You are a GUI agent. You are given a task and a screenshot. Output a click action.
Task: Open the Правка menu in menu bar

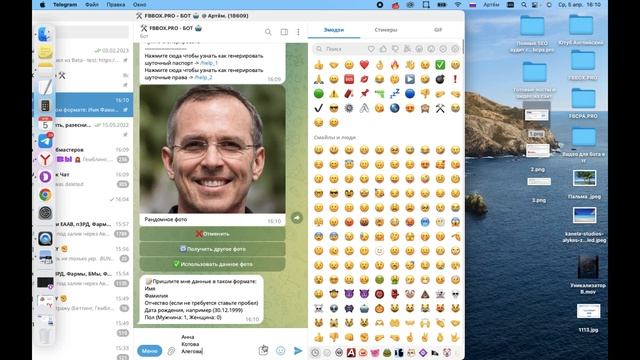coord(116,4)
